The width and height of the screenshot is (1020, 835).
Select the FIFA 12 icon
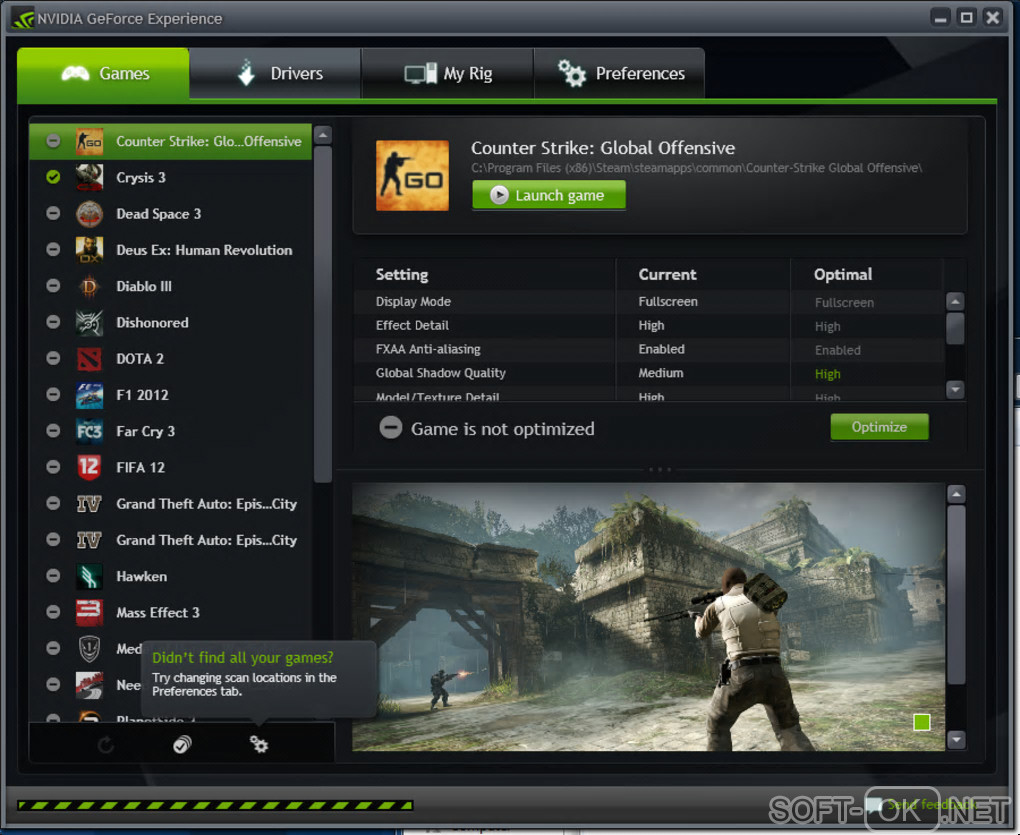tap(90, 468)
